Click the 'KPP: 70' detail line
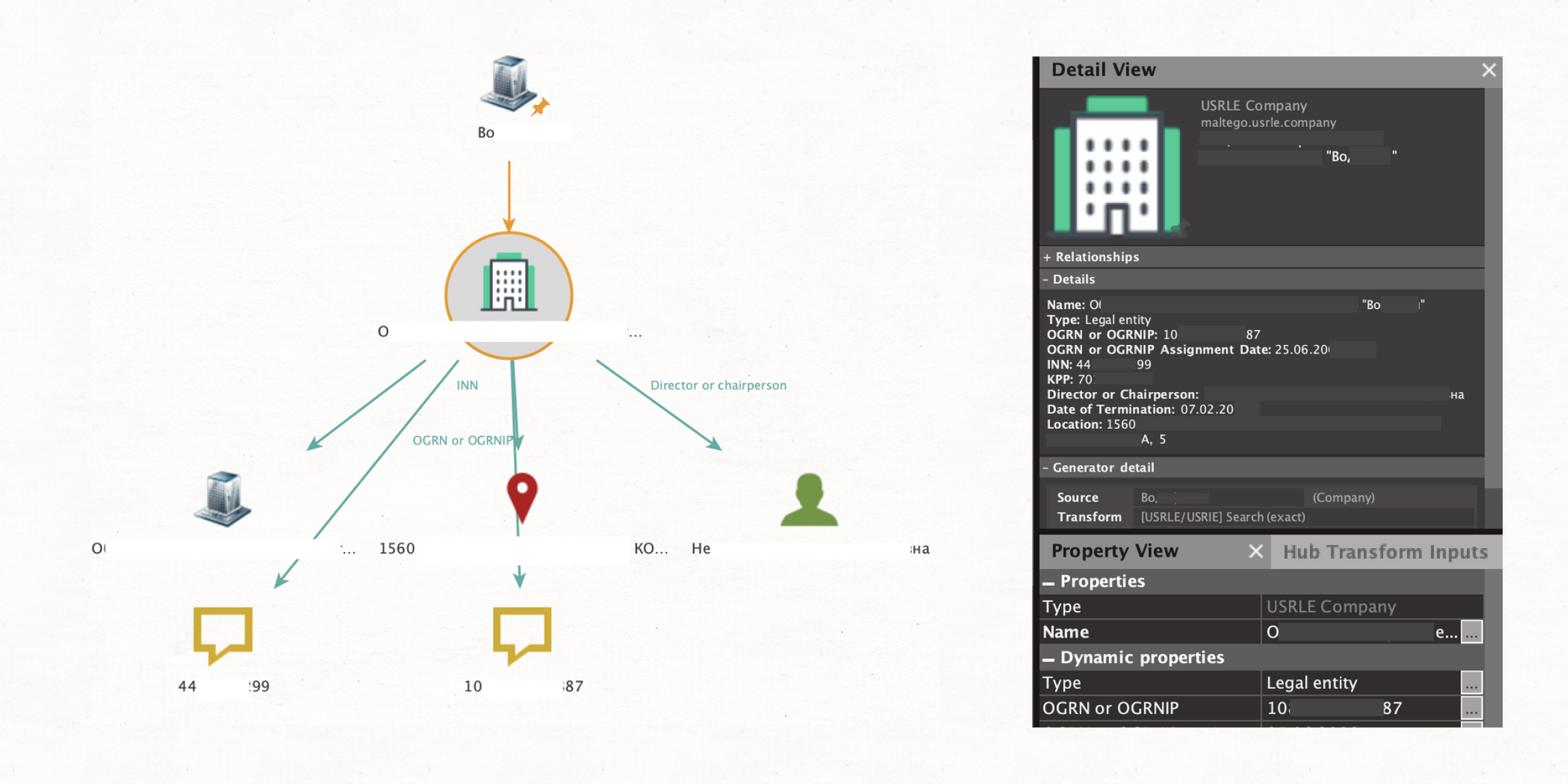 point(1069,379)
